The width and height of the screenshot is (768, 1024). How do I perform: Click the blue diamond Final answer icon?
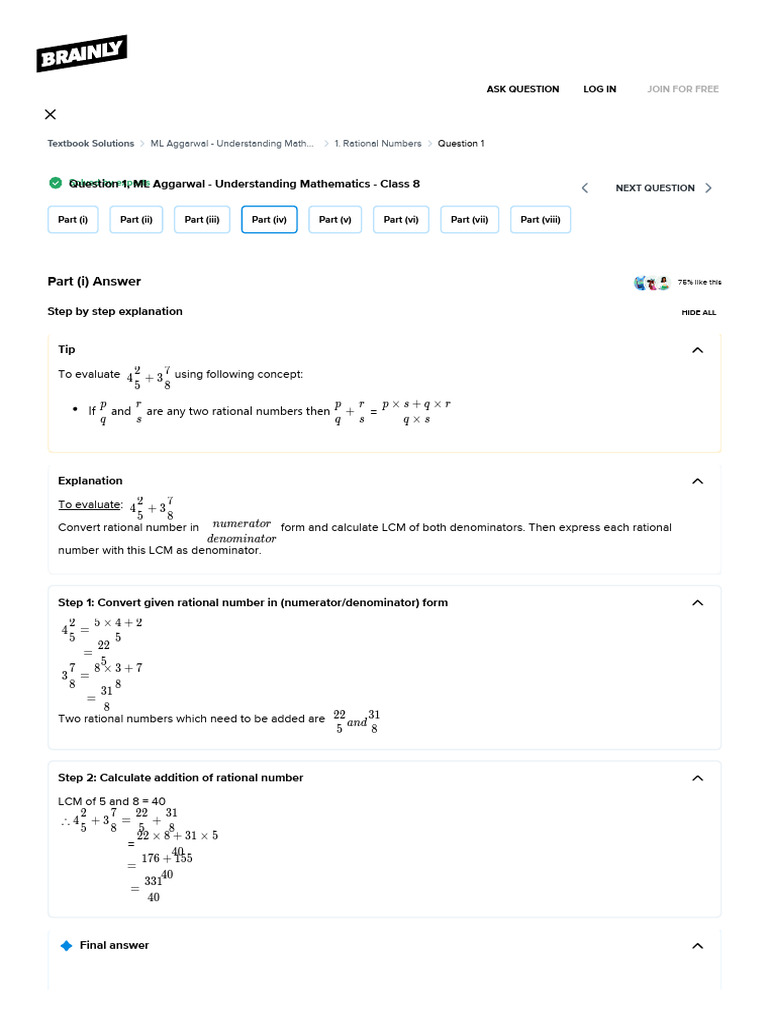[x=66, y=946]
